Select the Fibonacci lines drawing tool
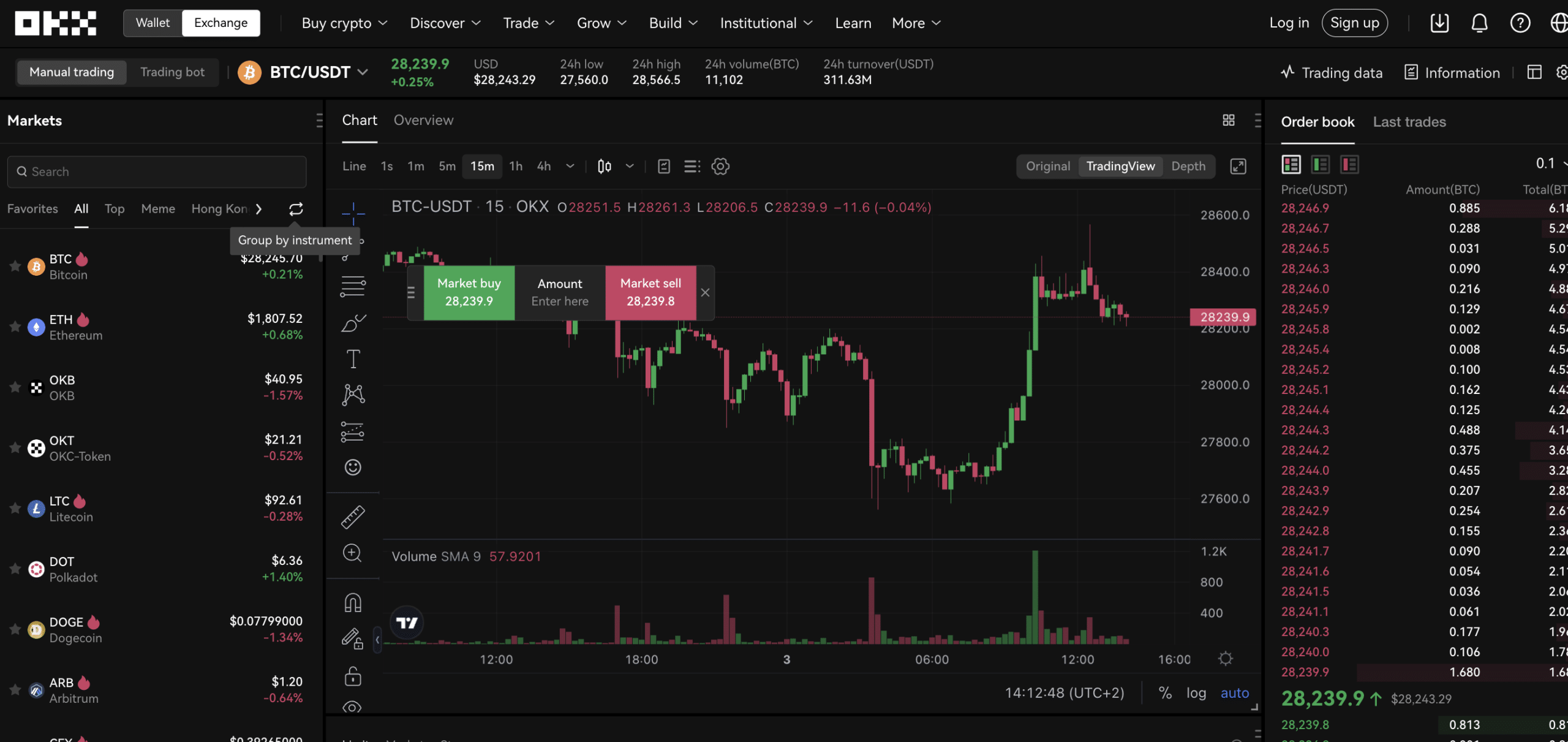This screenshot has height=742, width=1568. (x=353, y=286)
